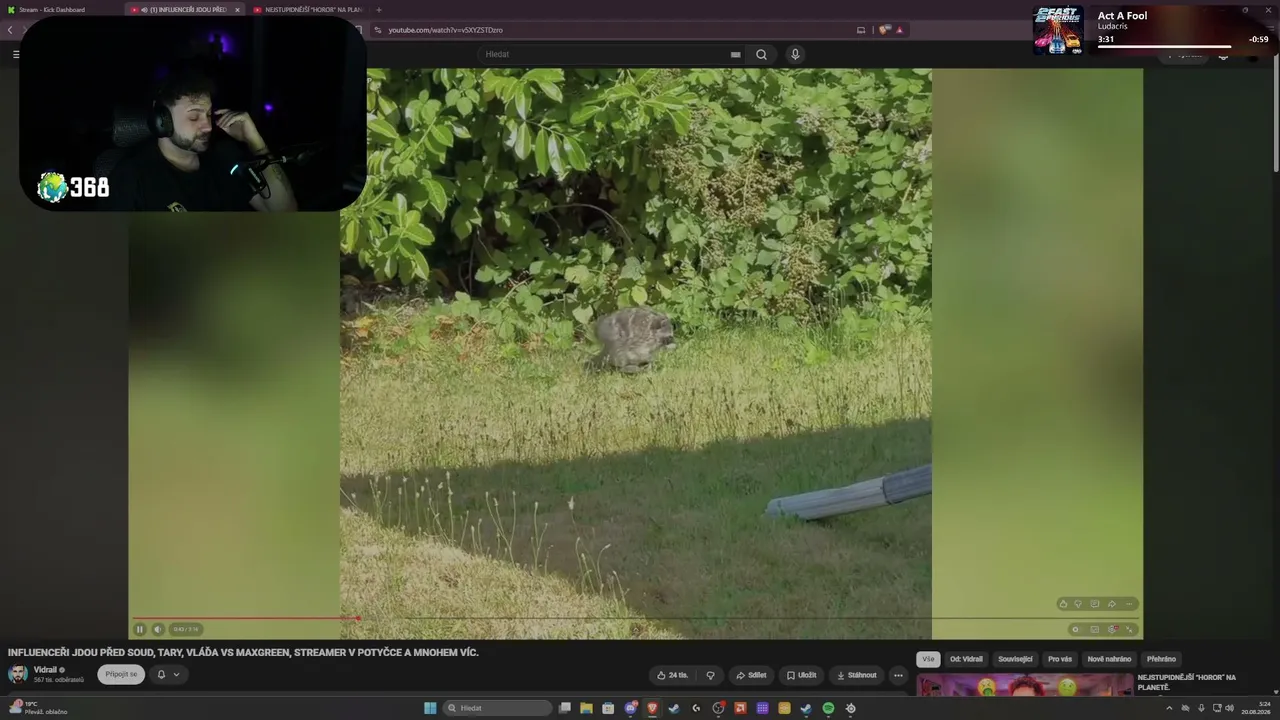Open the weather widget on taskbar
This screenshot has height=720, width=1280.
tap(36, 708)
